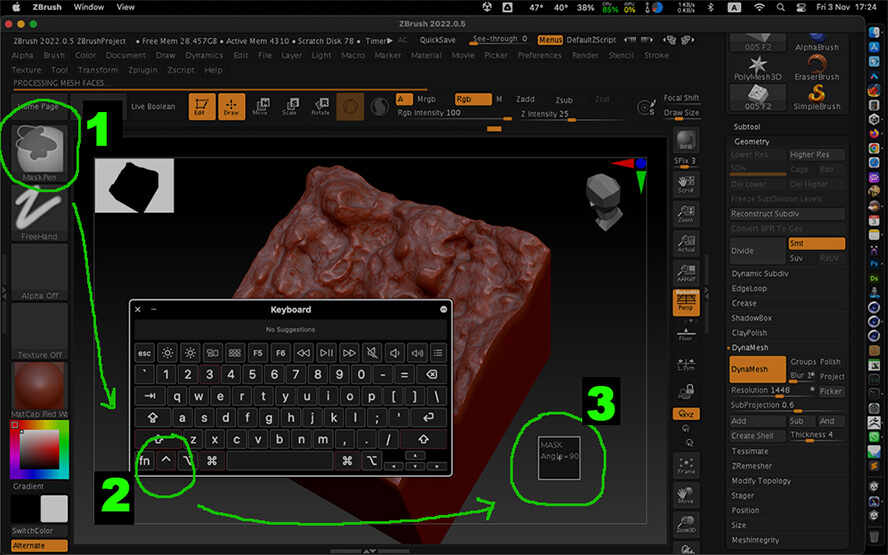Image resolution: width=888 pixels, height=555 pixels.
Task: Select the Draw mode tool
Action: [231, 107]
